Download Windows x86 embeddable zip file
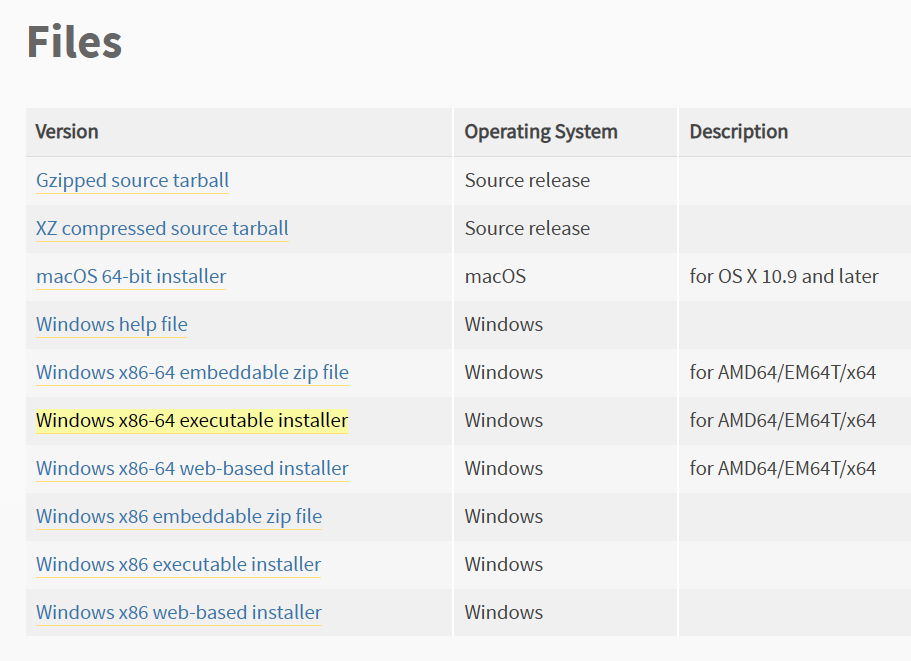911x661 pixels. click(179, 516)
